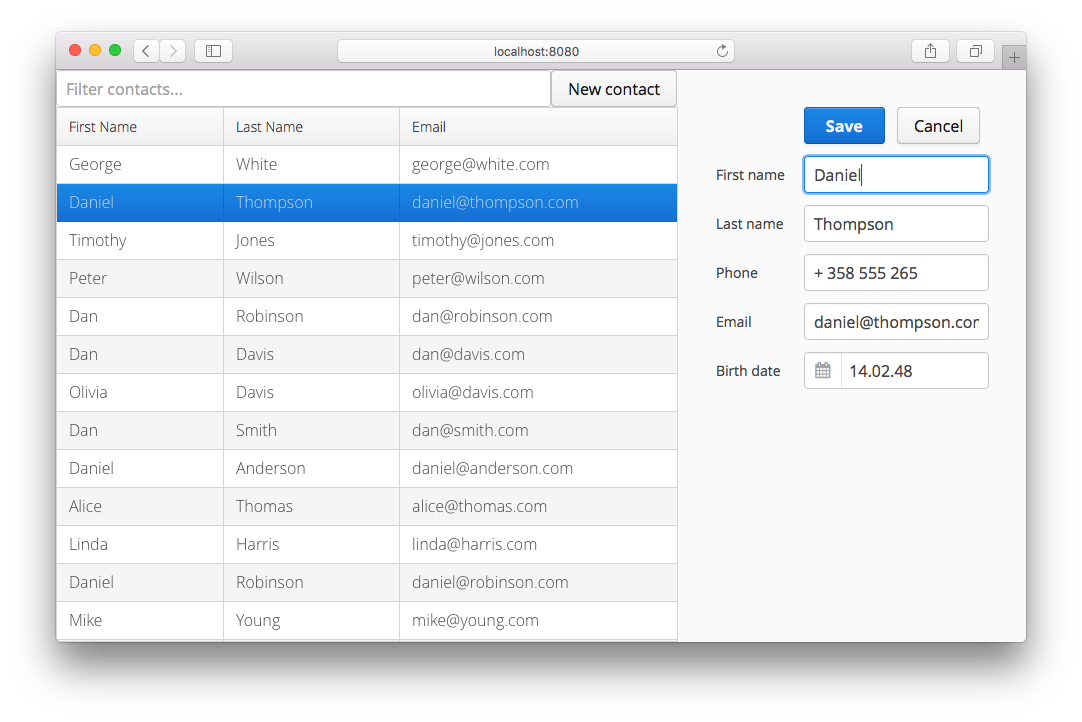The height and width of the screenshot is (722, 1082).
Task: Open a new browser tab with plus icon
Action: point(1014,55)
